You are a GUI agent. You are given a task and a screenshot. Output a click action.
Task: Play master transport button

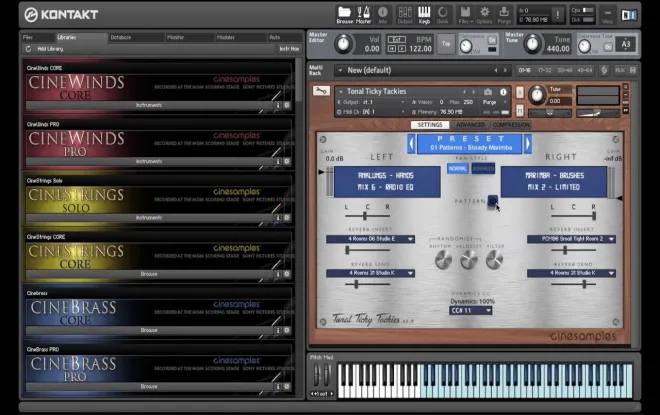[402, 49]
